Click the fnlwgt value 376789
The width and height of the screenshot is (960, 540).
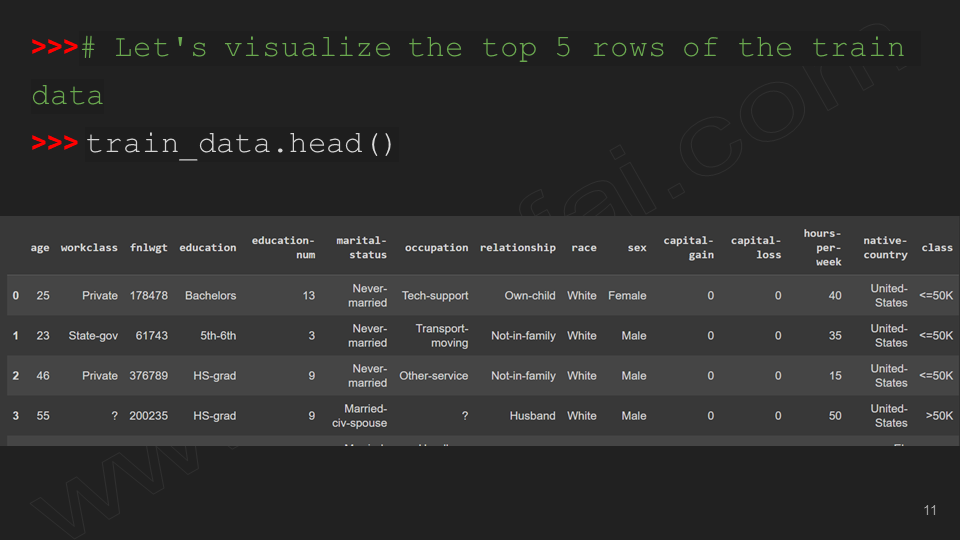[149, 376]
